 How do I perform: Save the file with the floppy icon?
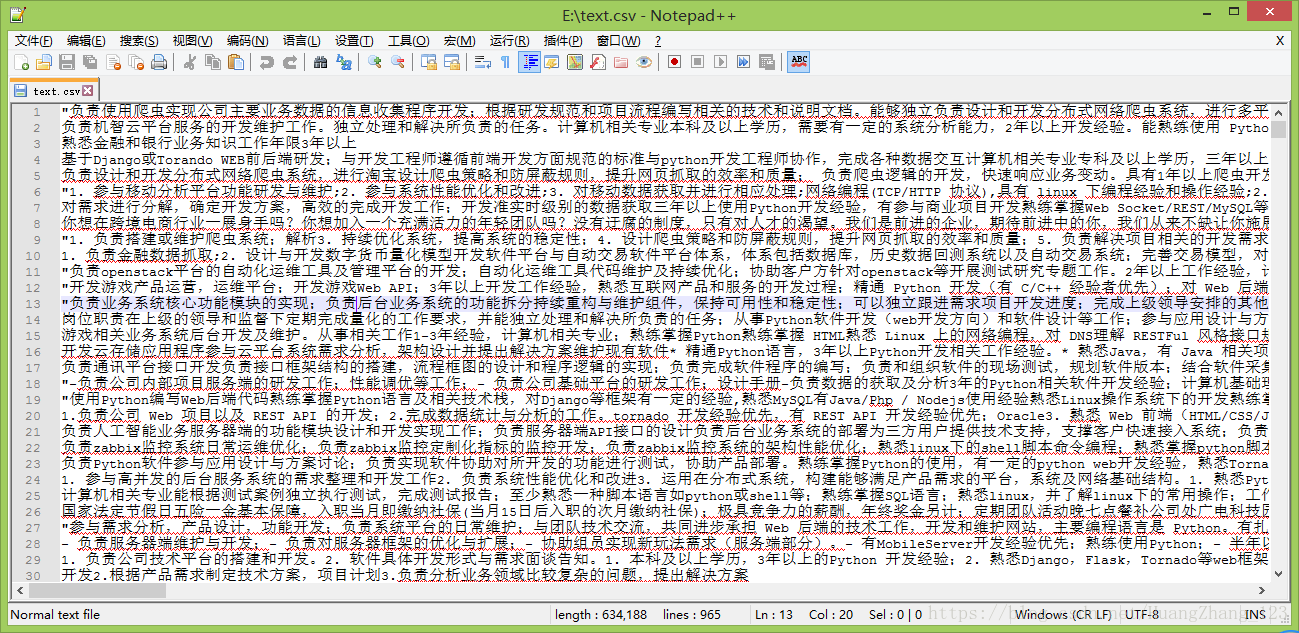pyautogui.click(x=66, y=62)
